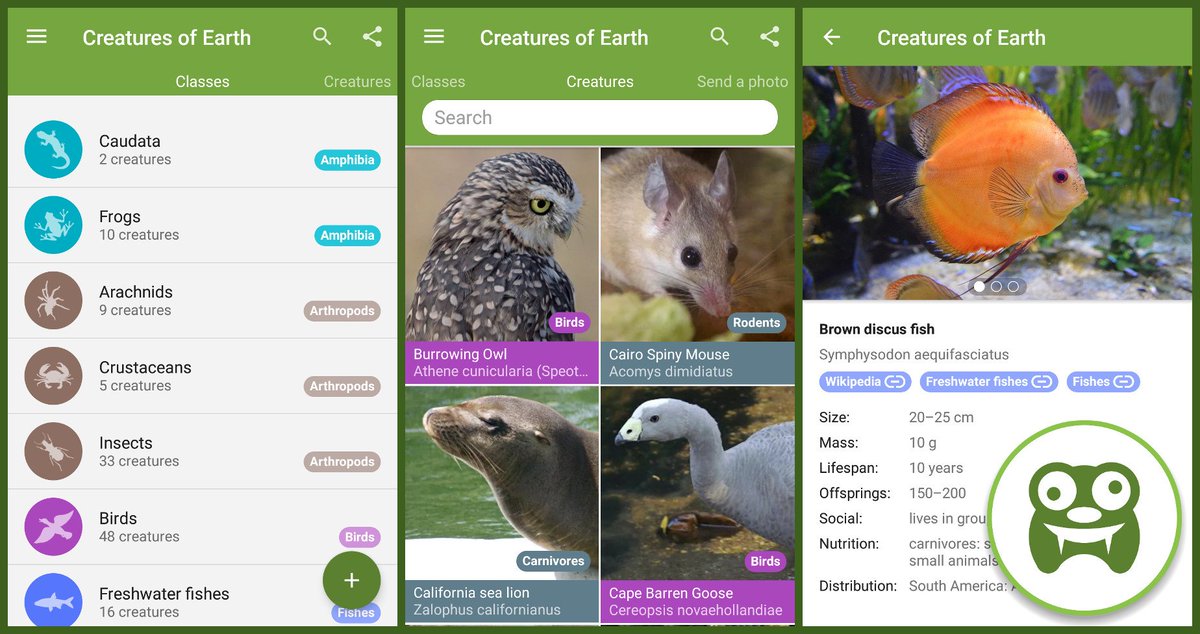Open the '16 creatures' Freshwater fishes entry
This screenshot has height=634, width=1200.
(x=202, y=597)
